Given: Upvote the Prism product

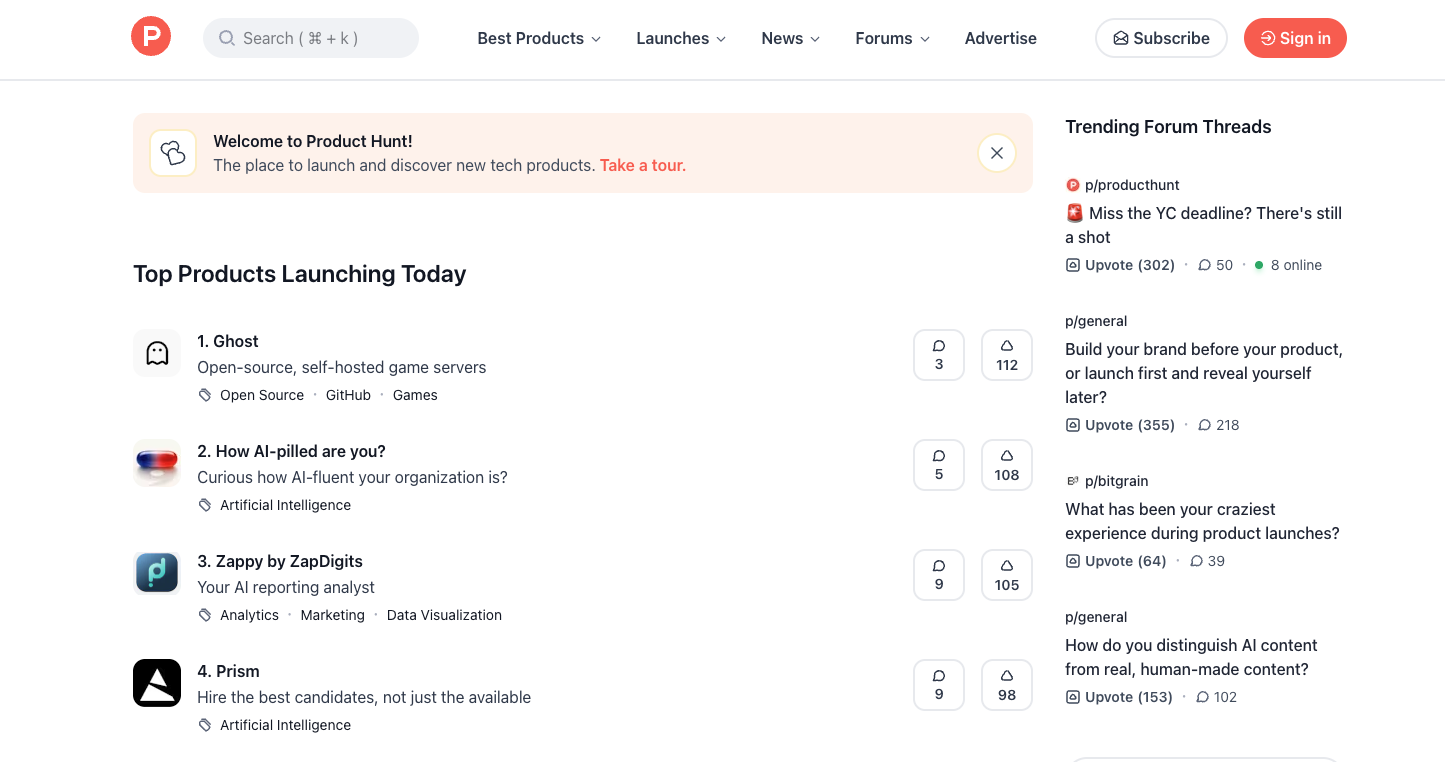Looking at the screenshot, I should (1007, 685).
